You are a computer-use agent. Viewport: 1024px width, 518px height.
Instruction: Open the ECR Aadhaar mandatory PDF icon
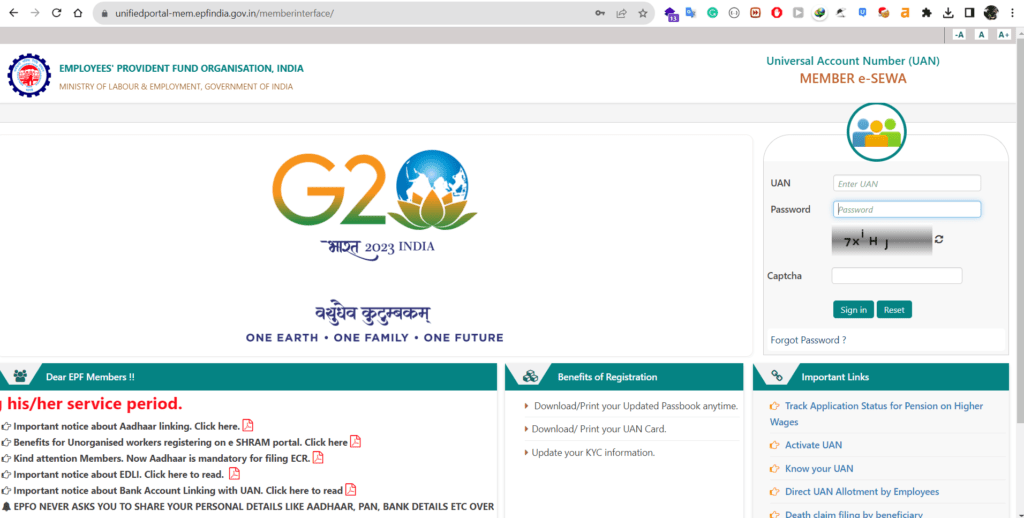pos(318,457)
